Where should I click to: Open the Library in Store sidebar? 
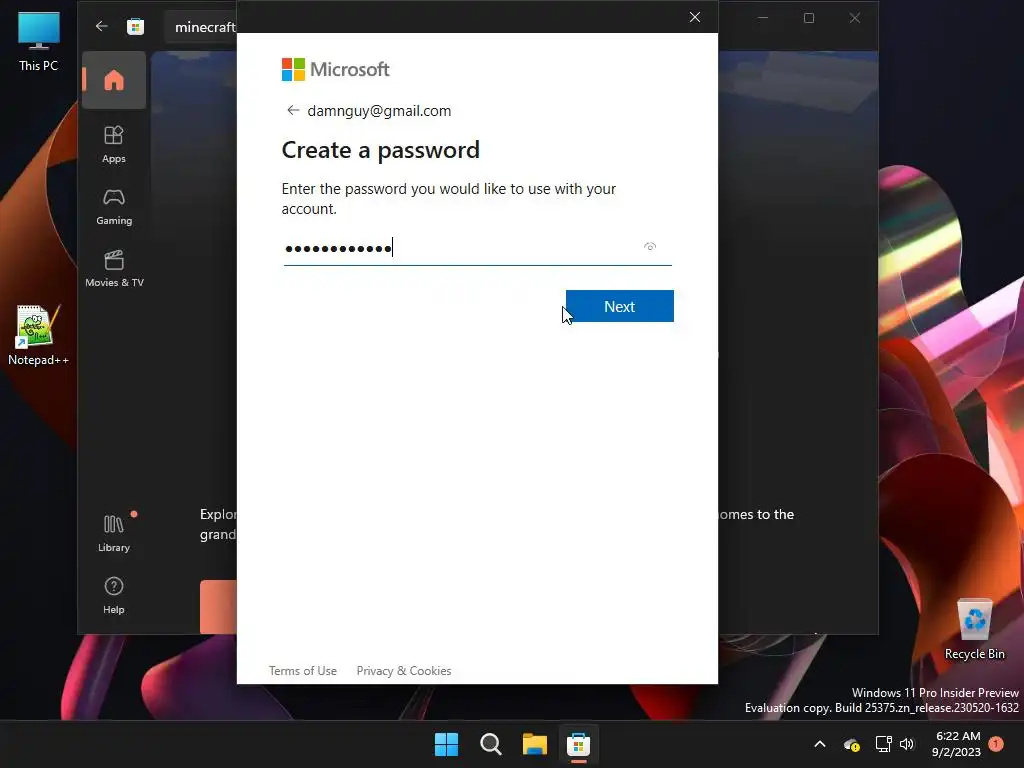114,534
